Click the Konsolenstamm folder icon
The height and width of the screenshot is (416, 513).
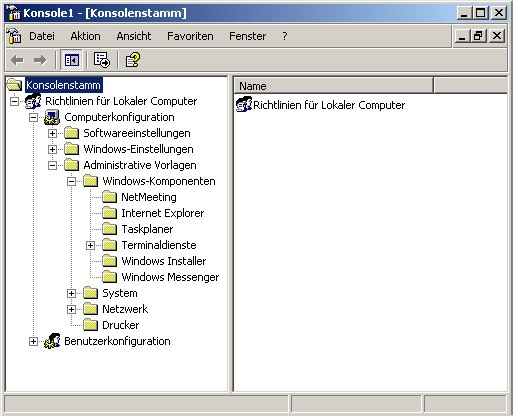point(14,85)
